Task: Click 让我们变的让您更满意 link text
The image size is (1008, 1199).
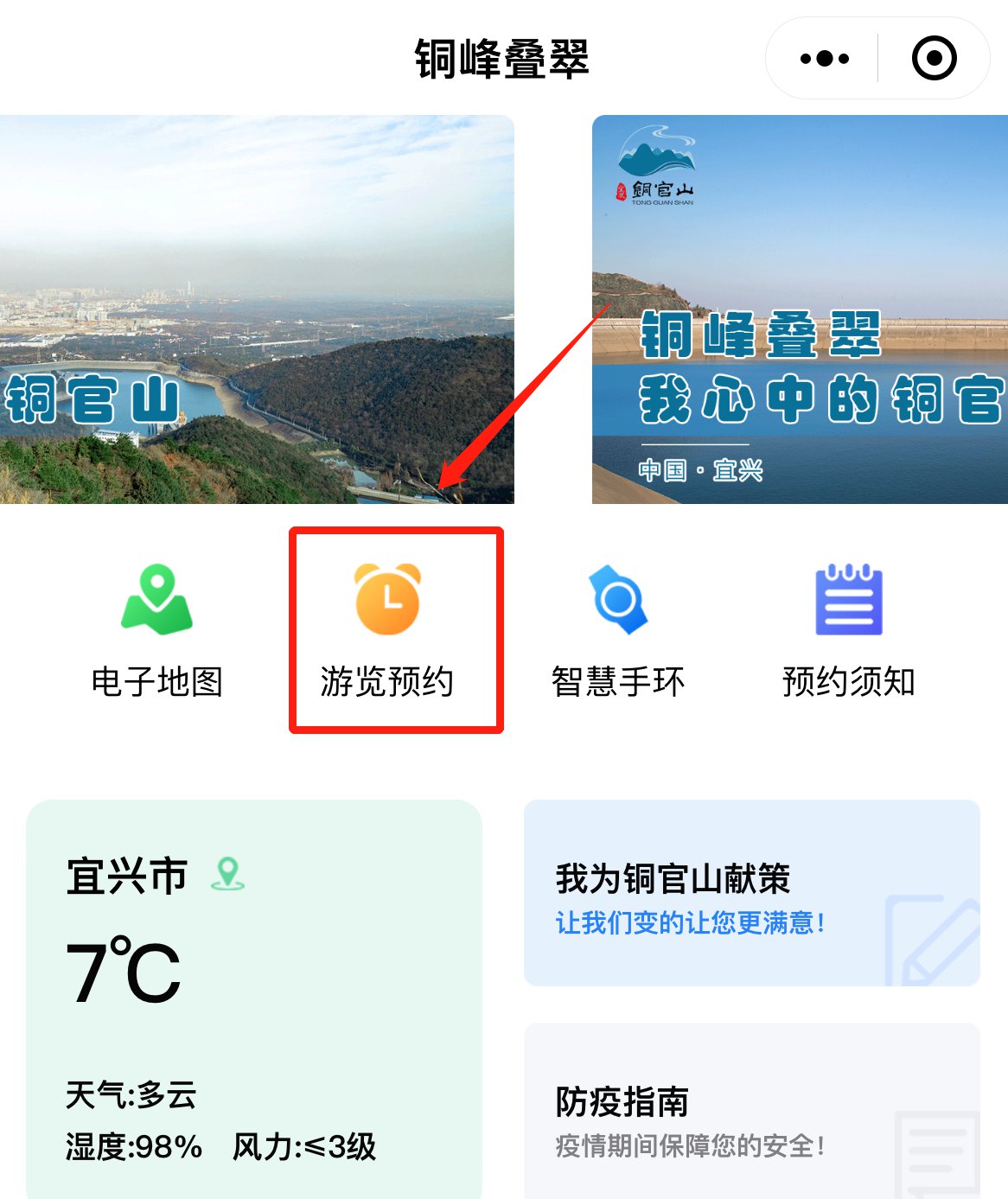Action: pos(690,923)
